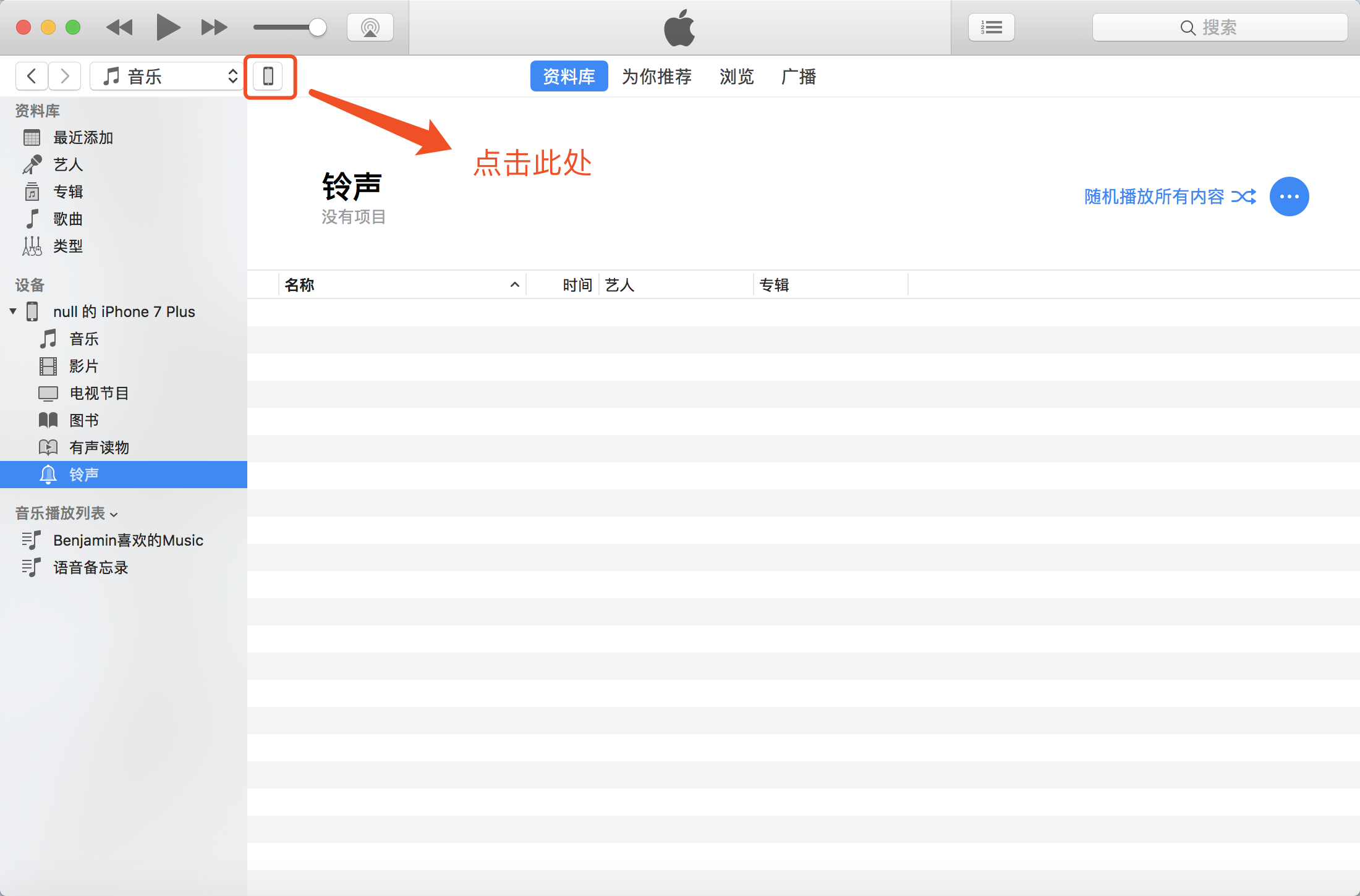Viewport: 1360px width, 896px height.
Task: Skip to next track with fast-forward
Action: coord(214,27)
